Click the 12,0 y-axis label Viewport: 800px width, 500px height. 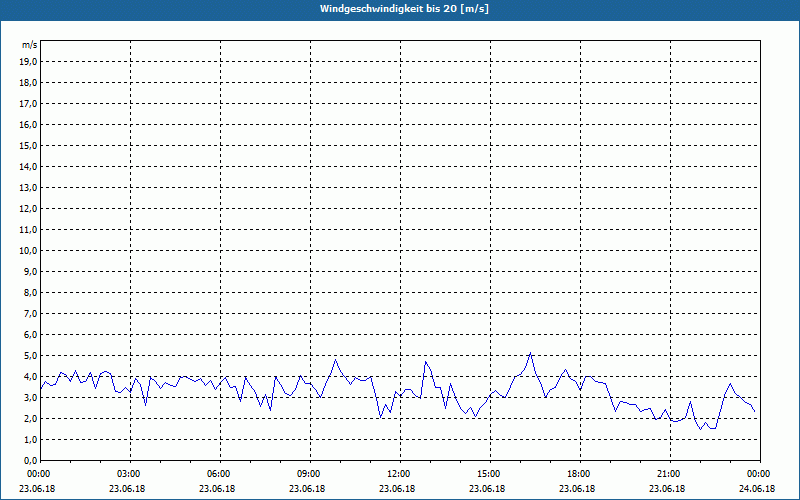(29, 208)
